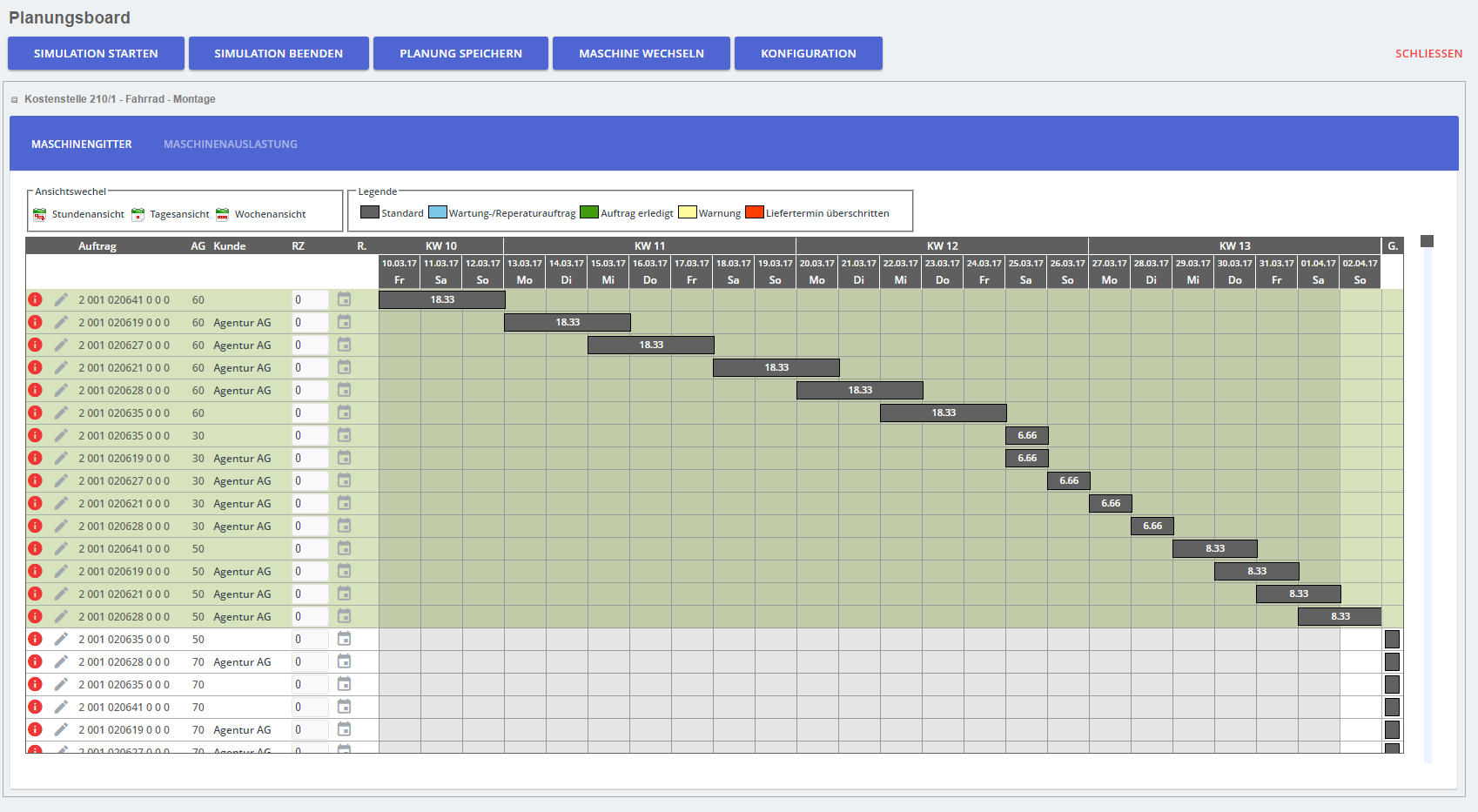
Task: Open Konfiguration
Action: pos(808,53)
